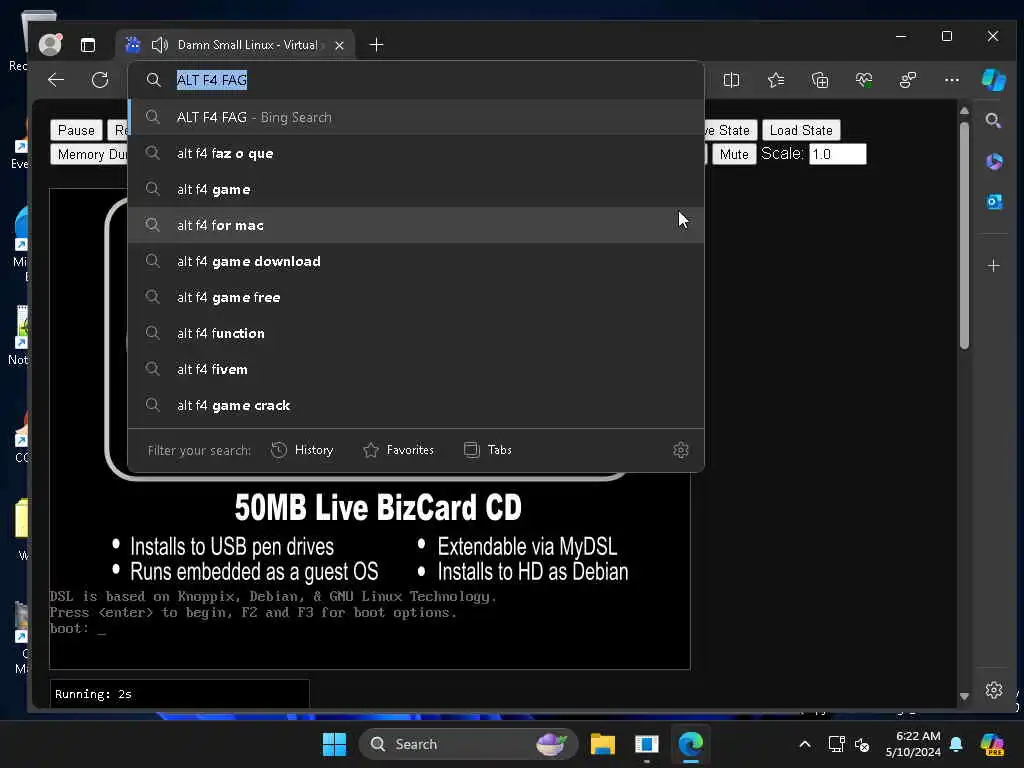
Task: Mute the tab via speaker icon
Action: (x=159, y=45)
